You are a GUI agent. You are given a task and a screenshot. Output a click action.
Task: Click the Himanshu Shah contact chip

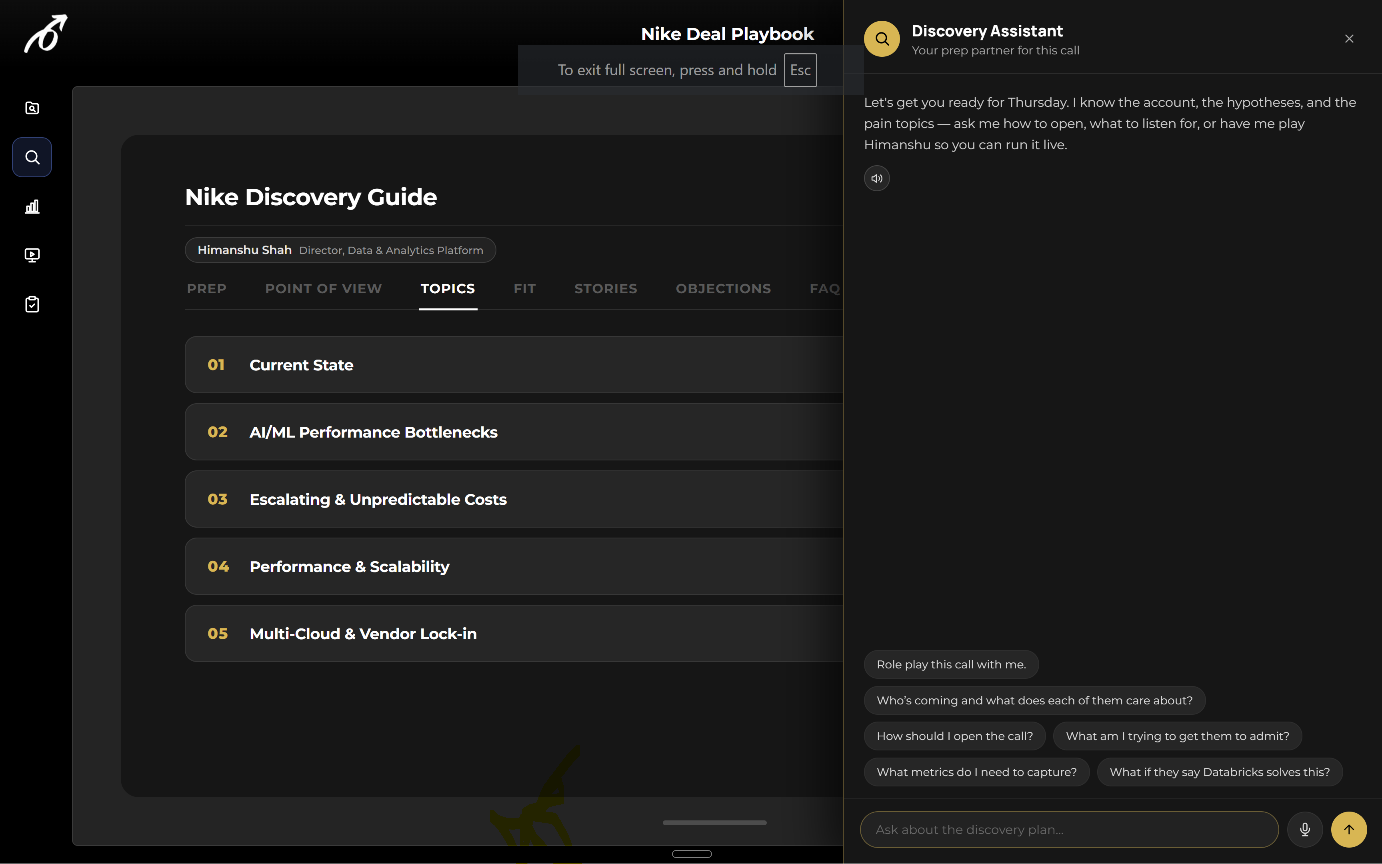click(x=340, y=250)
